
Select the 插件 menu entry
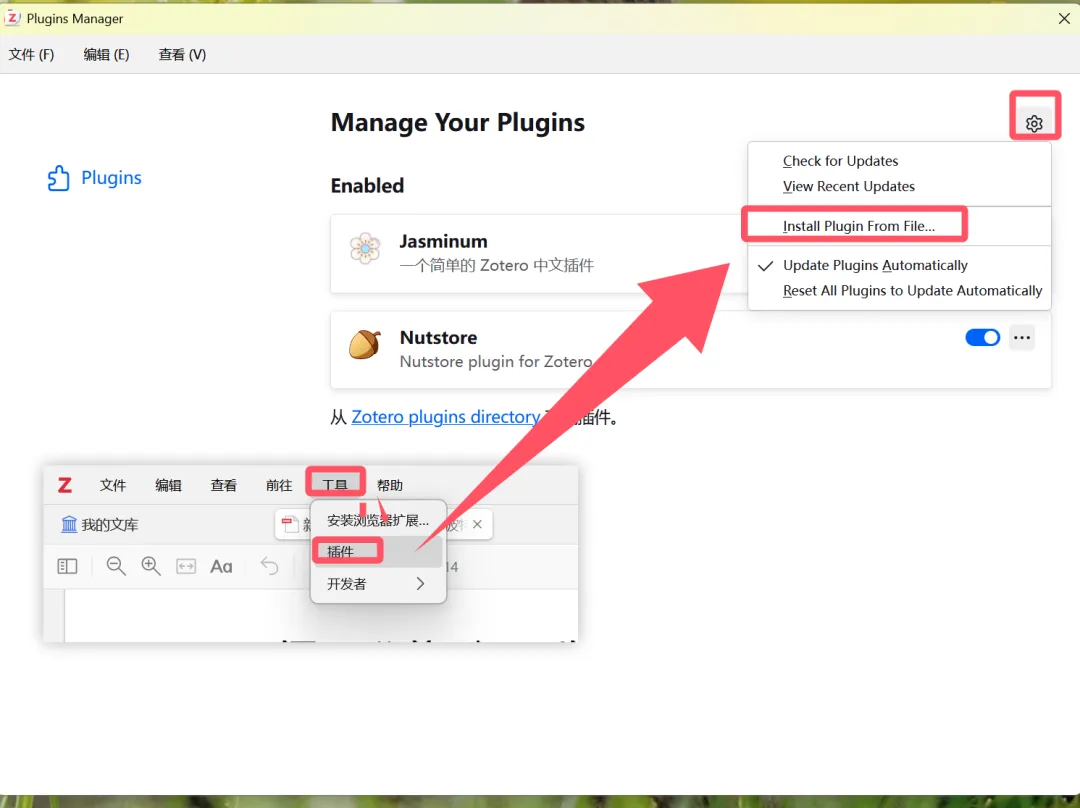377,552
